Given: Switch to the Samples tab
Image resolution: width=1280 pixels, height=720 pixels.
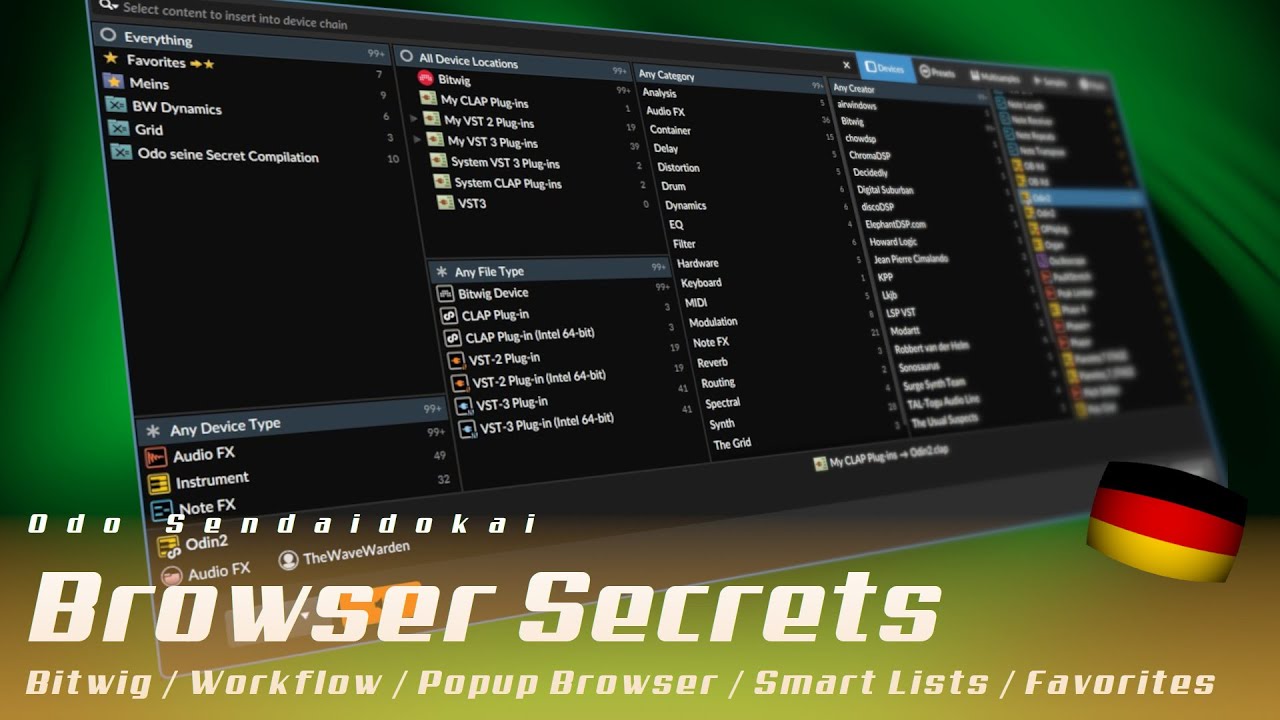Looking at the screenshot, I should click(x=1050, y=82).
